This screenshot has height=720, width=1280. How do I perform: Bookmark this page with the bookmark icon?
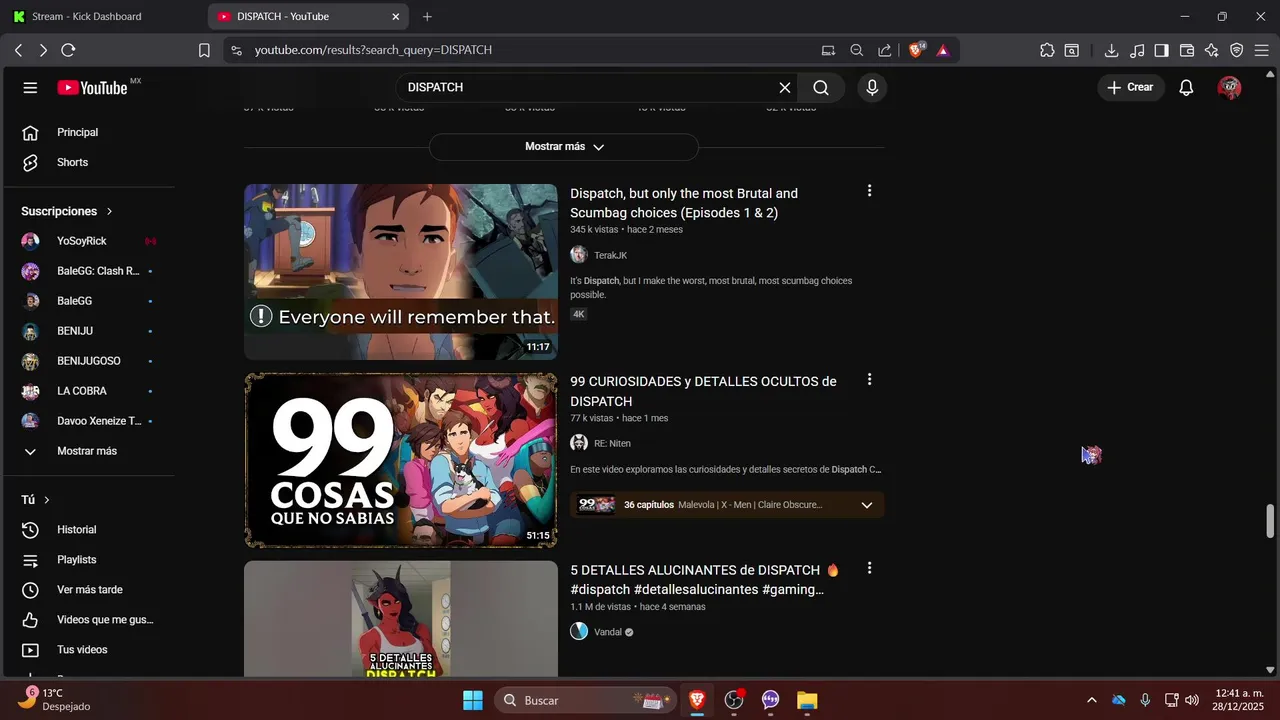[x=204, y=50]
